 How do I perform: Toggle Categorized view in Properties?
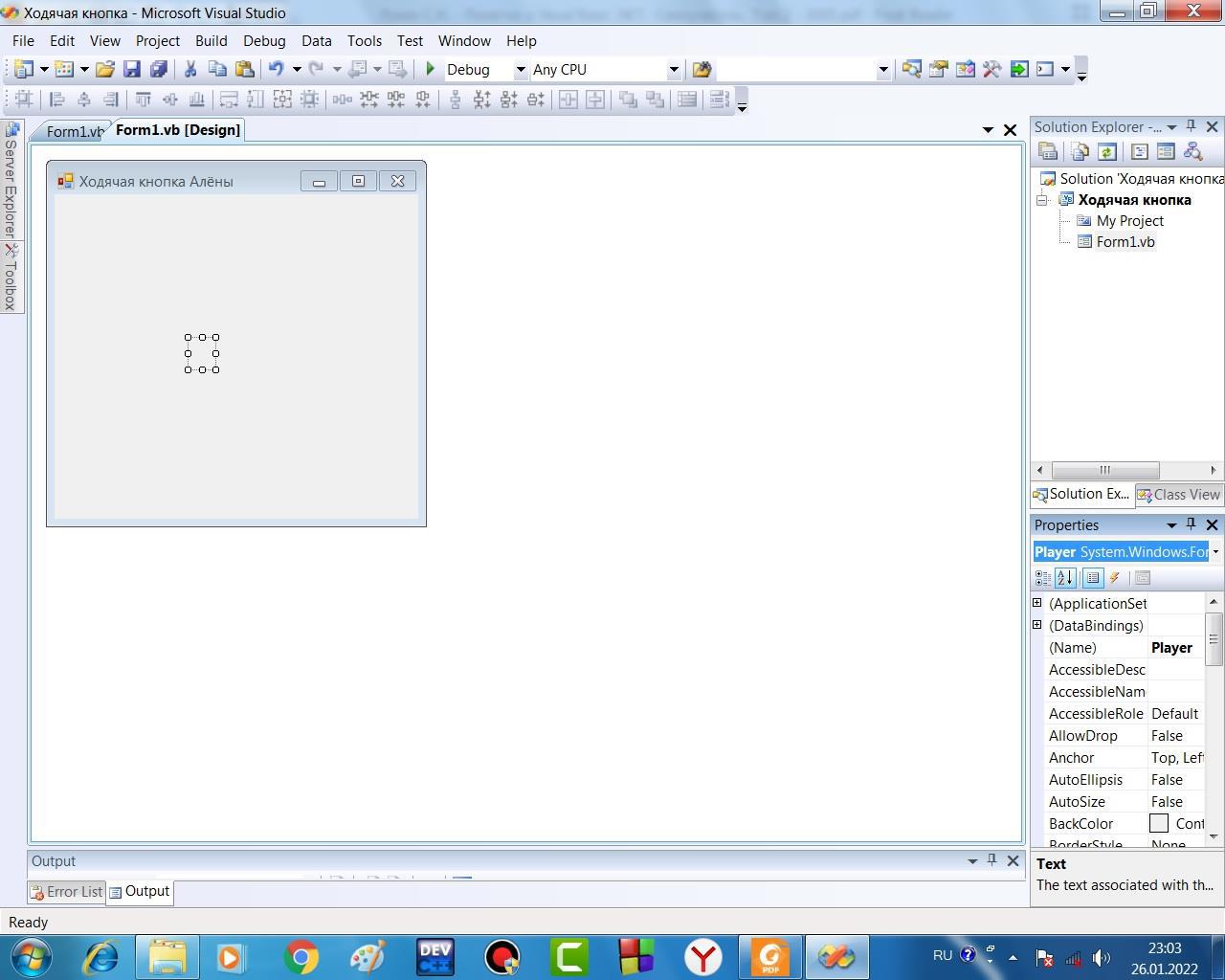1043,578
